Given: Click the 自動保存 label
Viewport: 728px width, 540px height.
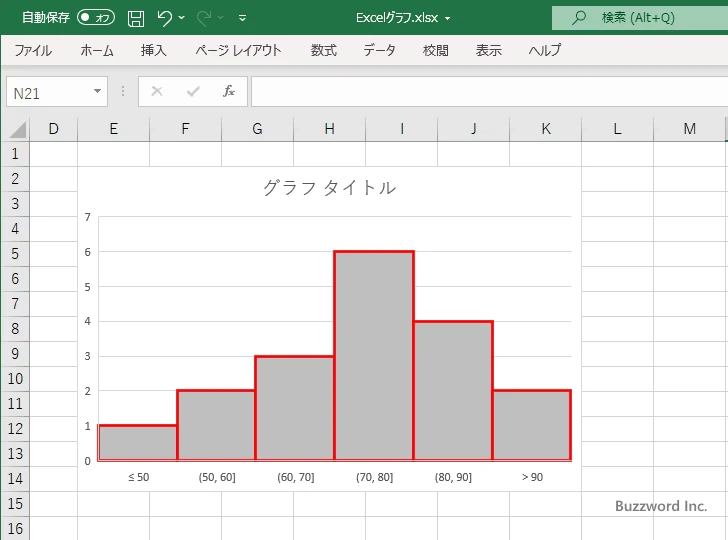Looking at the screenshot, I should [46, 18].
